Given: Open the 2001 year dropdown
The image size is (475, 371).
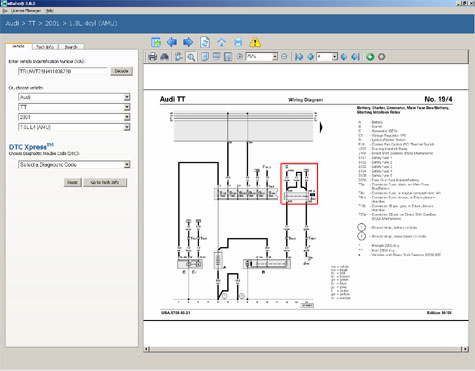Looking at the screenshot, I should click(127, 117).
